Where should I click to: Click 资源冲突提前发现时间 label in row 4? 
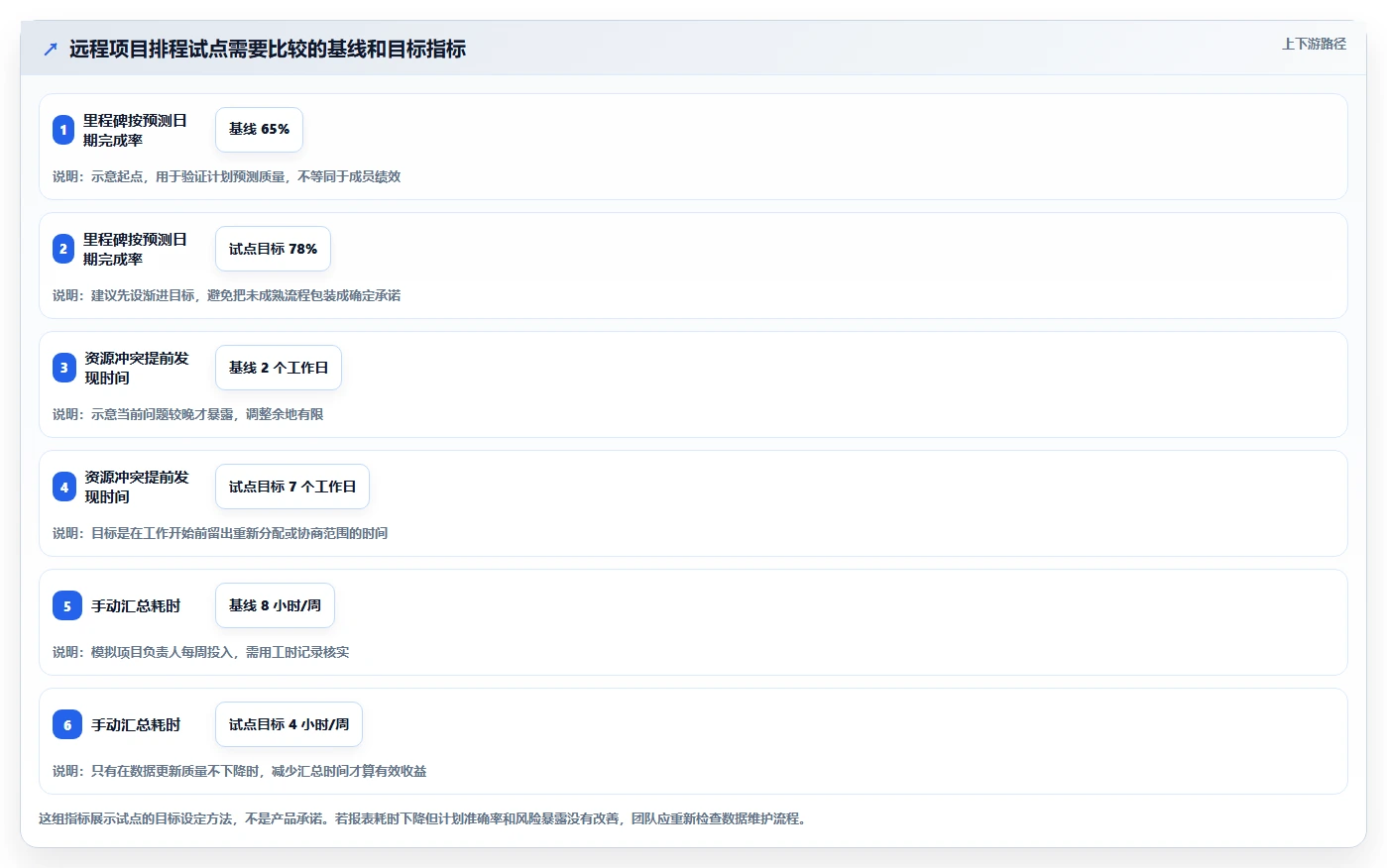[x=137, y=487]
